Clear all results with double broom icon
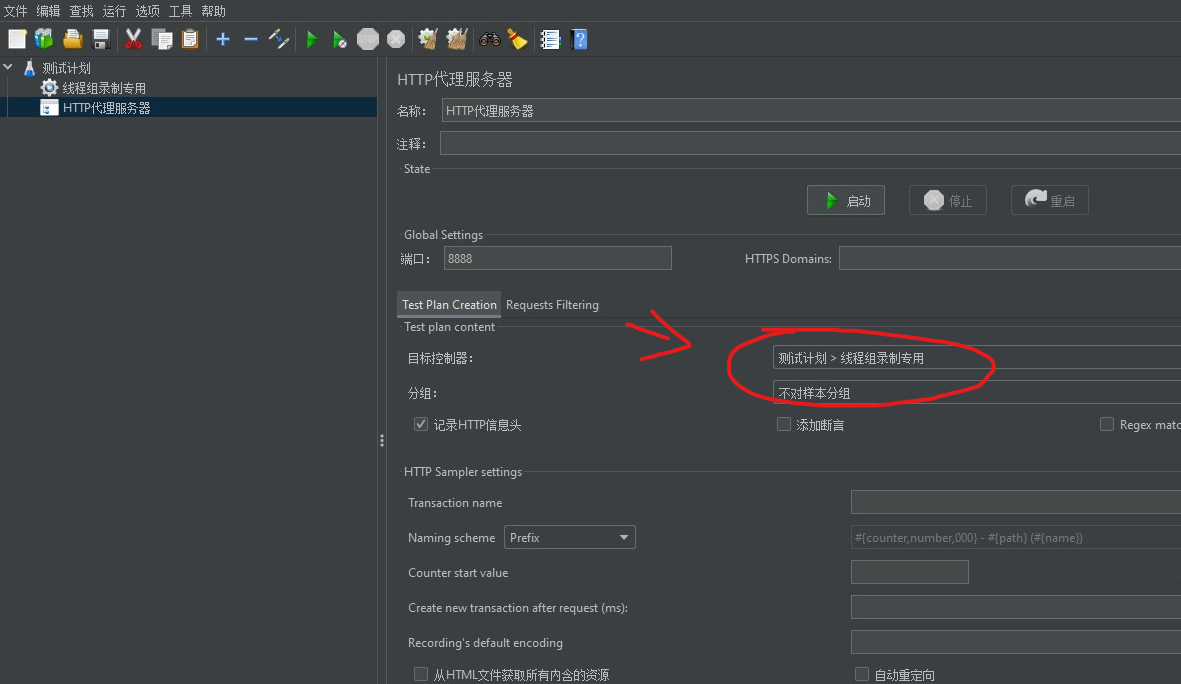 pos(456,38)
